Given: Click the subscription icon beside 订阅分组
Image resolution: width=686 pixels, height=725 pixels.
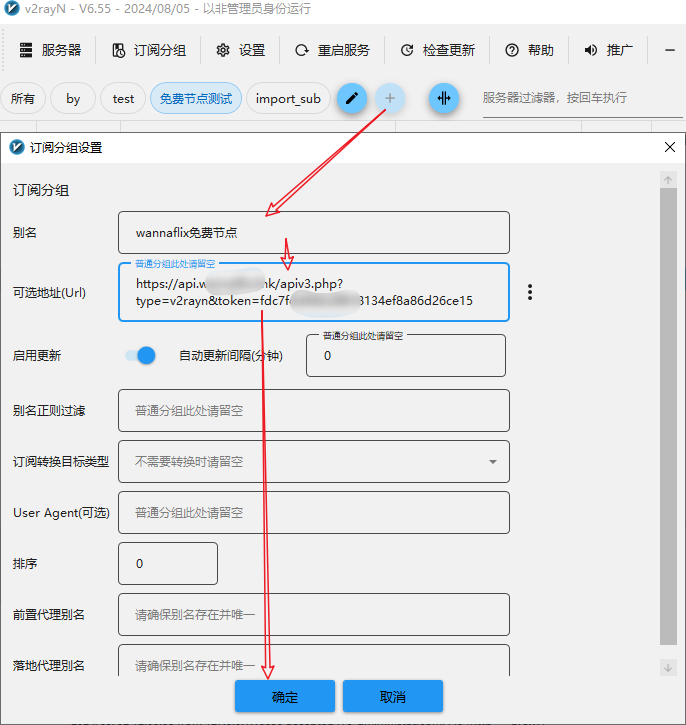Looking at the screenshot, I should [118, 50].
